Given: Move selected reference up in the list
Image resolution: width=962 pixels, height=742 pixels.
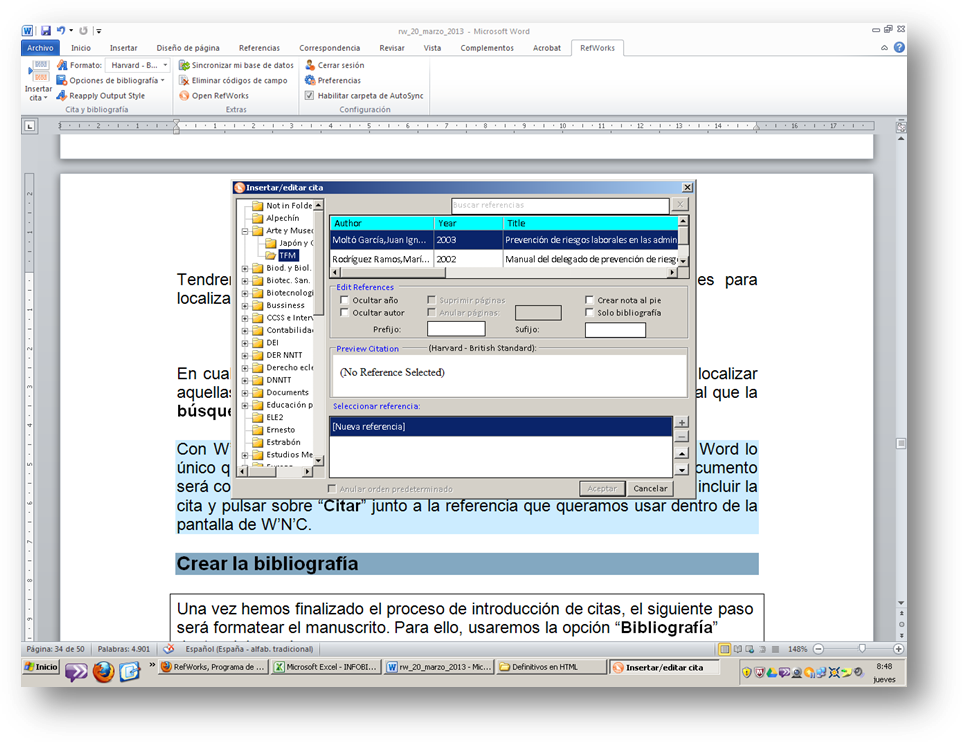Looking at the screenshot, I should [682, 454].
